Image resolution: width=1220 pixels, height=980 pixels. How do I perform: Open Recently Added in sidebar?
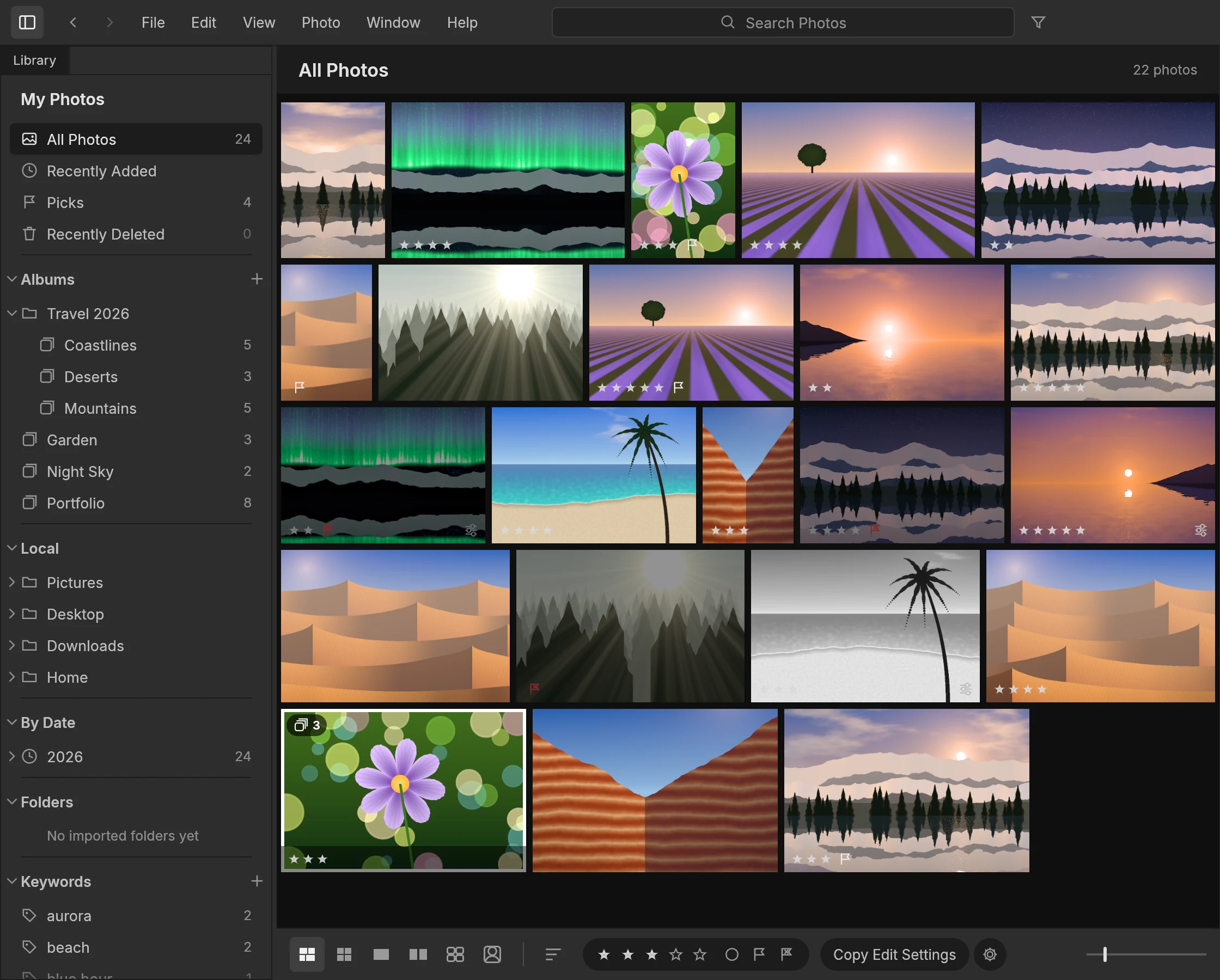pos(136,171)
